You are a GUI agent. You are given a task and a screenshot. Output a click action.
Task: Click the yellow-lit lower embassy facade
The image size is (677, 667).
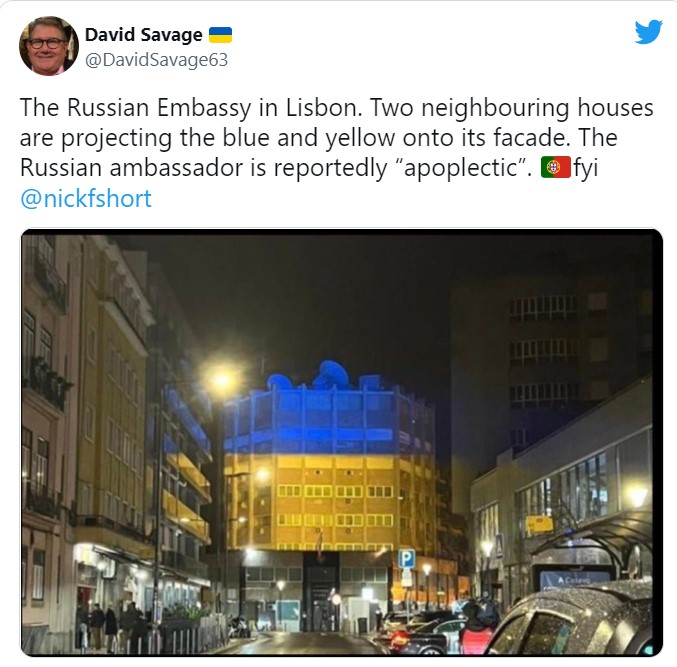(328, 502)
